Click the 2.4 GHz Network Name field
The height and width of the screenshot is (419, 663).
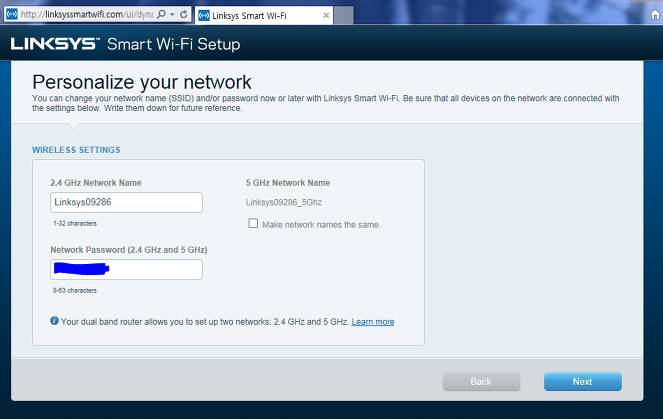tap(126, 202)
